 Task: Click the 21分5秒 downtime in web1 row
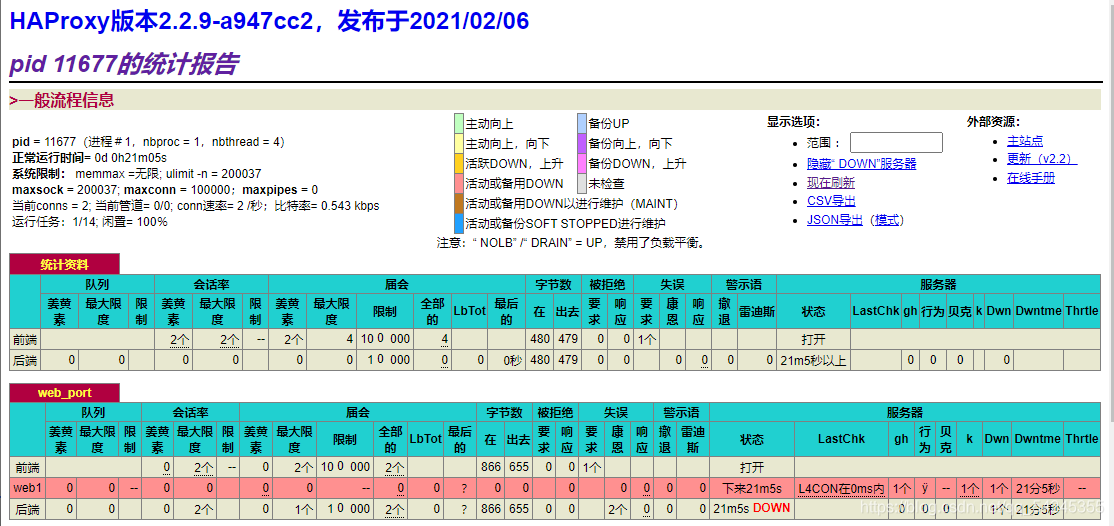[1037, 488]
